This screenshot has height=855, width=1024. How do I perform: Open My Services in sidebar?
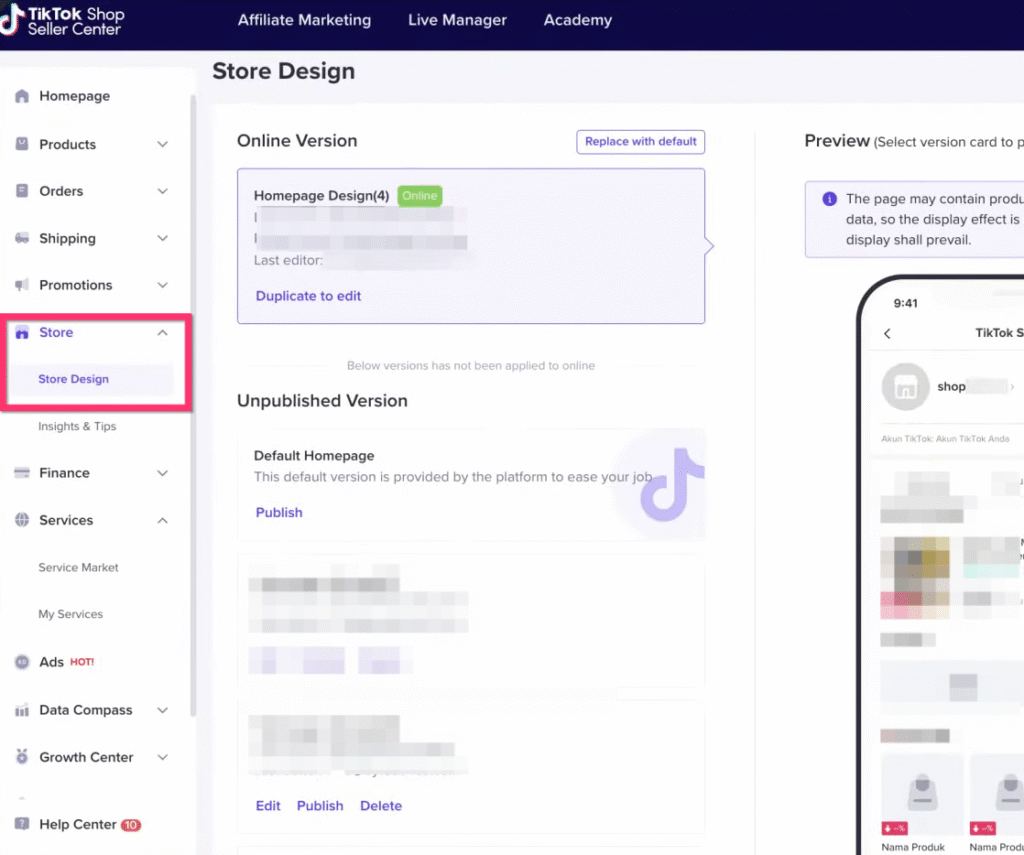coord(71,614)
